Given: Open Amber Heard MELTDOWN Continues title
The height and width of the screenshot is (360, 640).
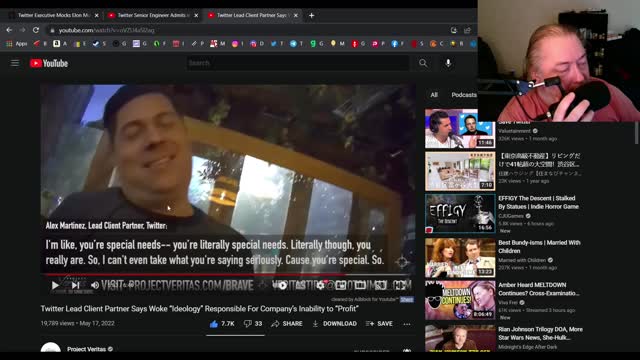Looking at the screenshot, I should point(538,289).
